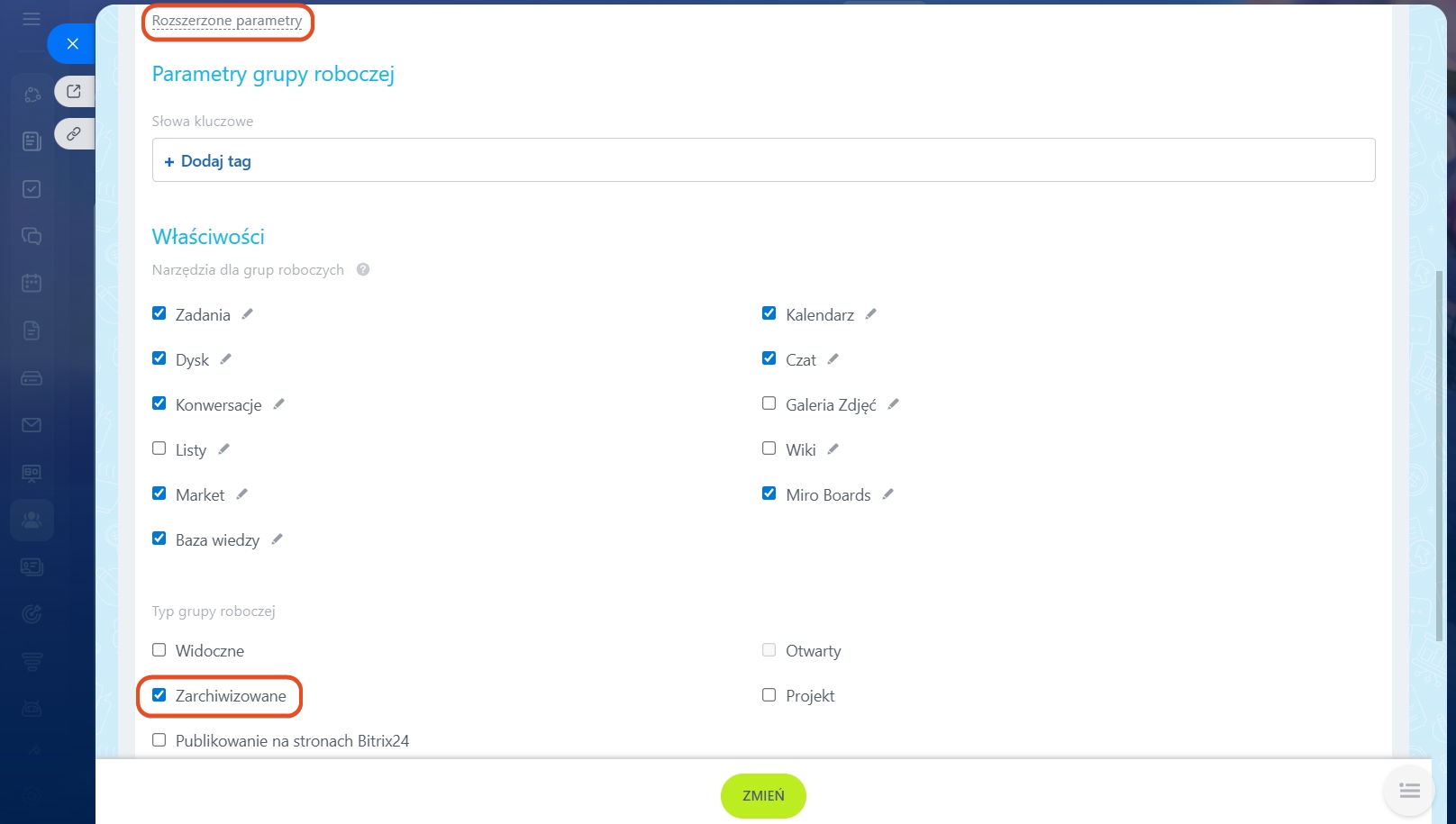This screenshot has width=1456, height=824.
Task: Open the mail icon in left sidebar
Action: point(32,425)
